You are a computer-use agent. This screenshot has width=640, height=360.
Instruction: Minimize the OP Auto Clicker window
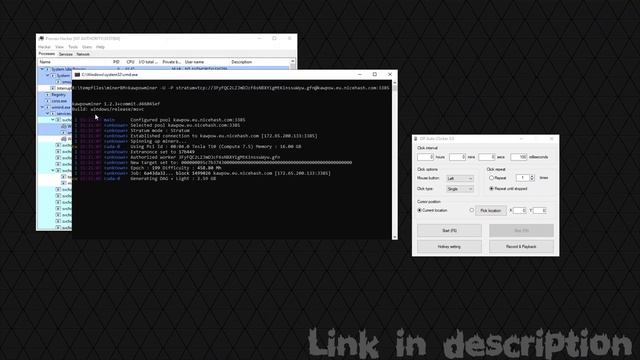pos(521,139)
